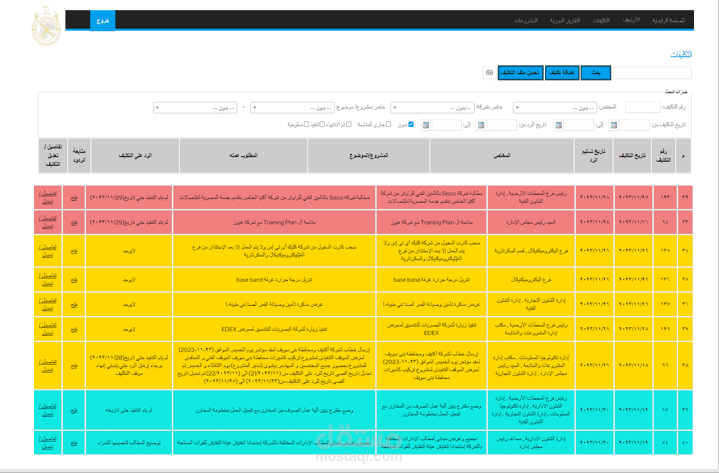Screen dimensions: 719x473
Task: Open الأرشيف menu item
Action: 631,21
